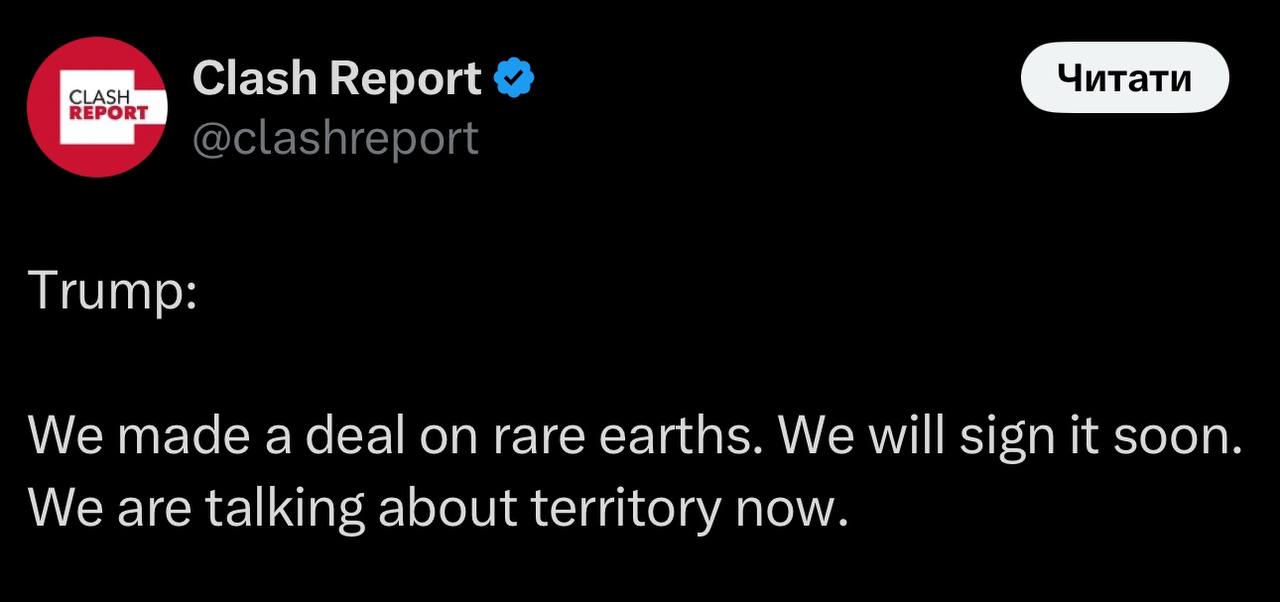Click the word "soon." ending the second line
This screenshot has height=602, width=1280.
click(1183, 435)
